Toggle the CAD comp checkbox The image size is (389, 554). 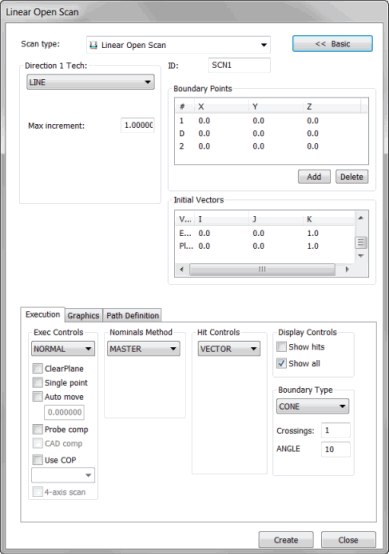click(x=37, y=443)
